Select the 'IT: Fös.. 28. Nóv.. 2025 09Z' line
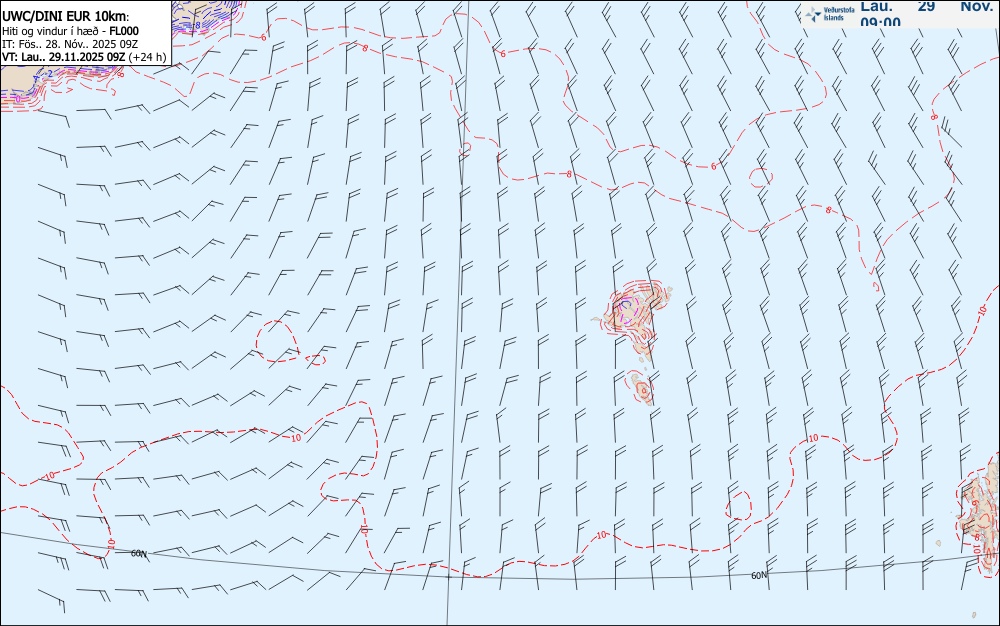The width and height of the screenshot is (1000, 626). point(70,44)
